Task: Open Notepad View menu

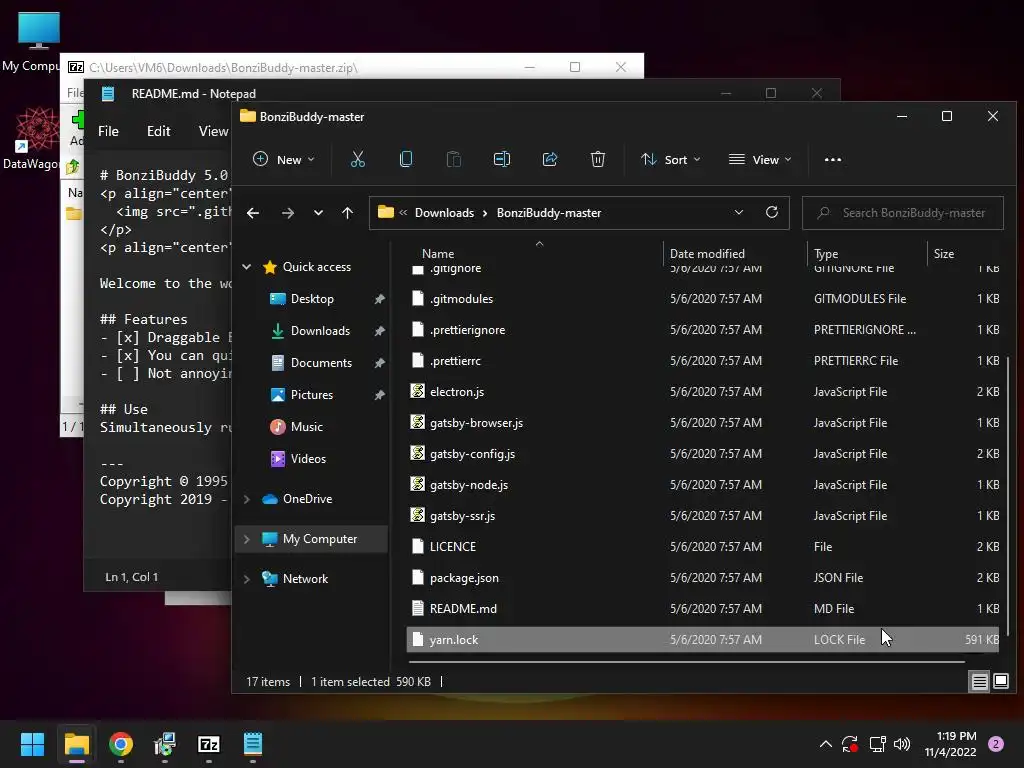Action: coord(214,131)
